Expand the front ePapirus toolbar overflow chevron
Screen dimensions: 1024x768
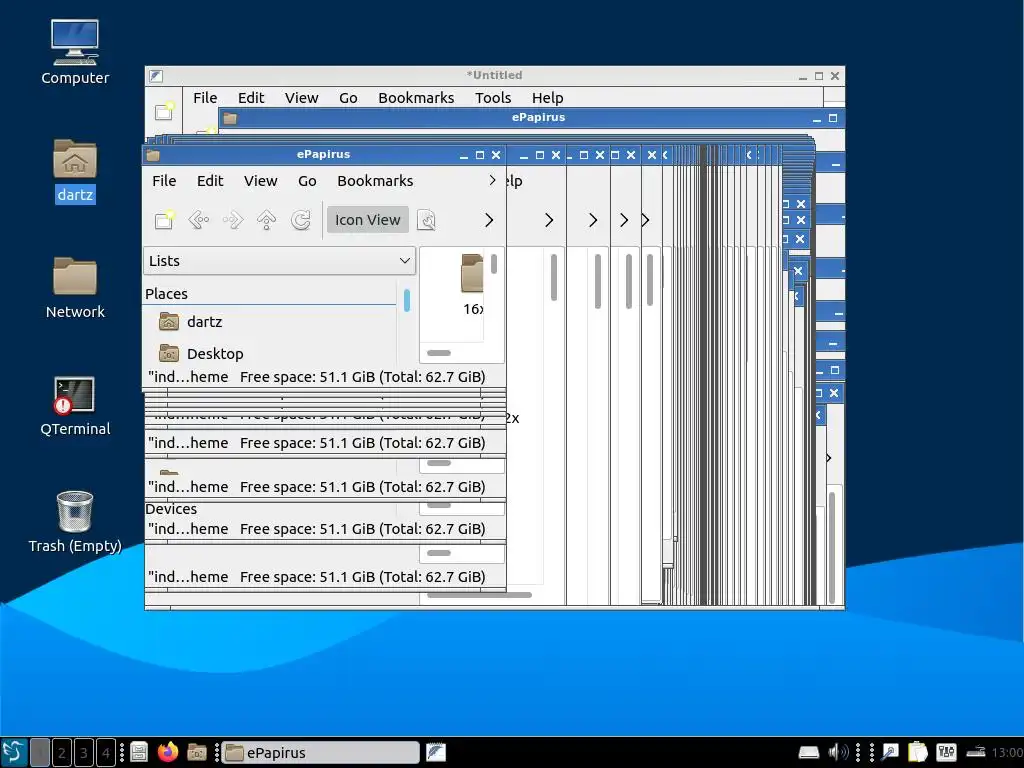tap(489, 220)
